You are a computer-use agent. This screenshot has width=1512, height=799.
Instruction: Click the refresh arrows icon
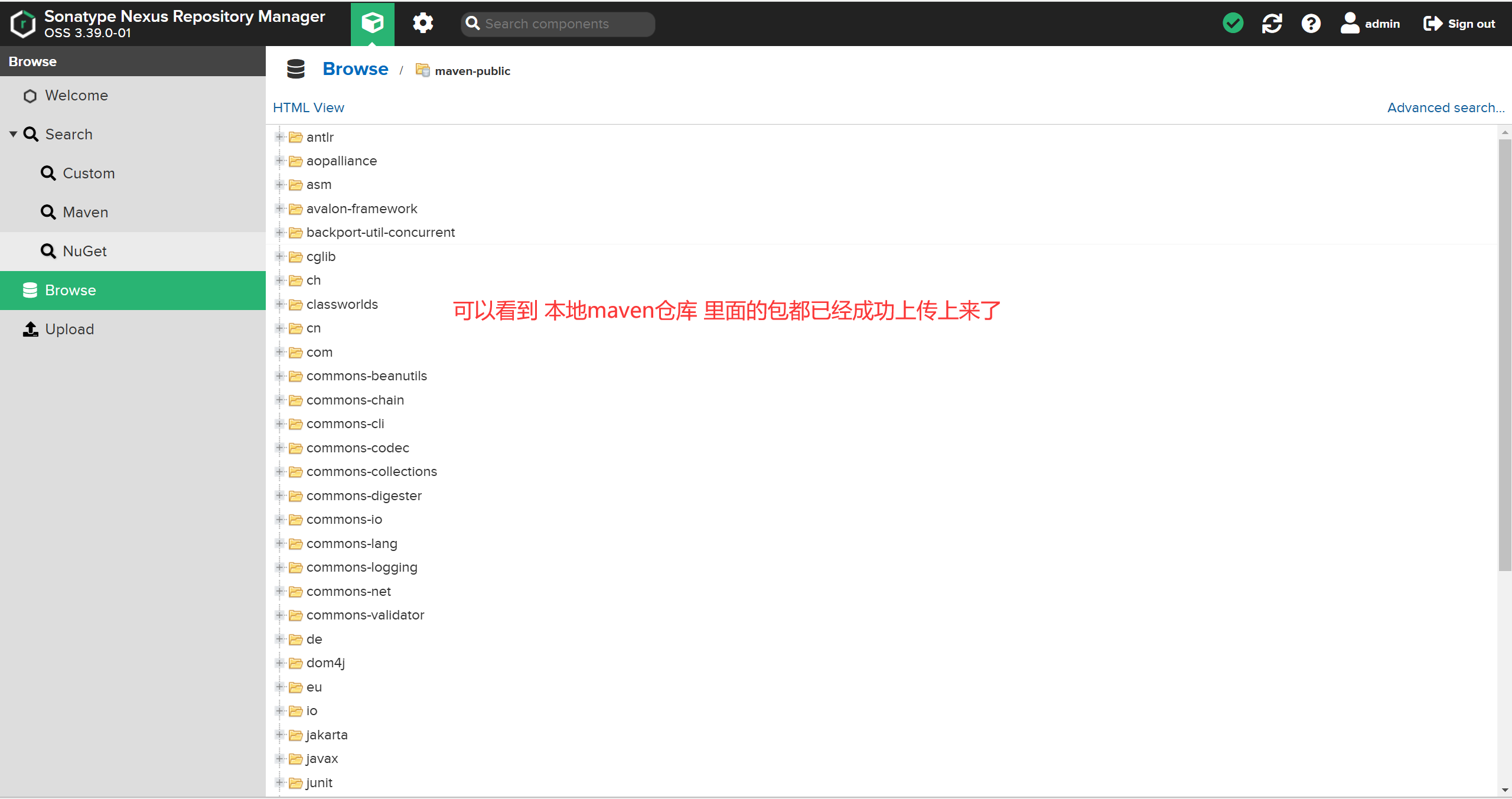point(1272,24)
